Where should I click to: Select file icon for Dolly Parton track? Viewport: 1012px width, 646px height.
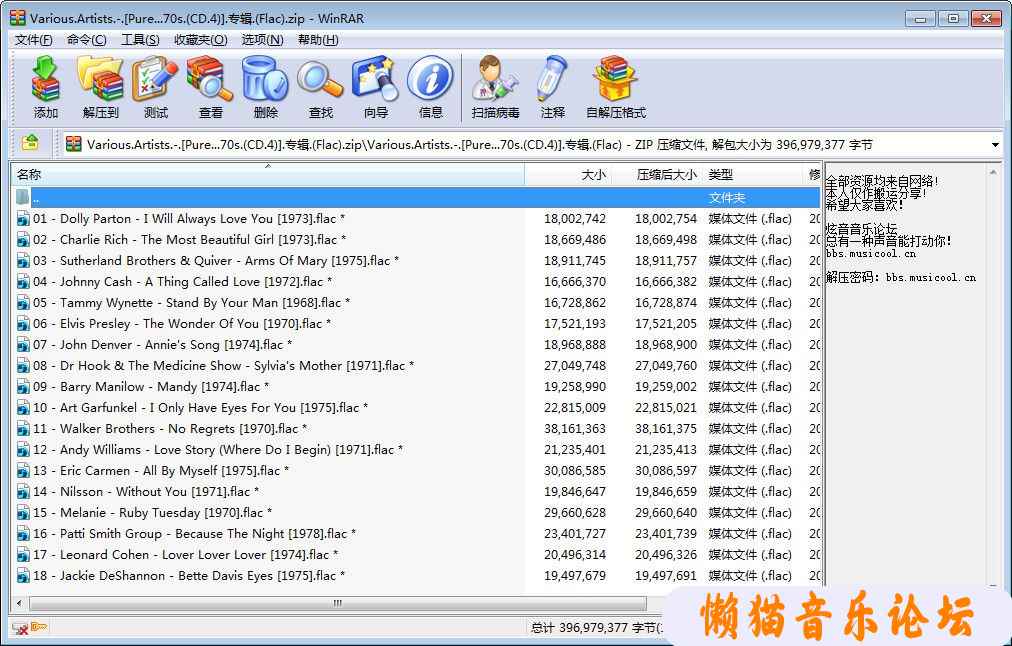[x=23, y=219]
